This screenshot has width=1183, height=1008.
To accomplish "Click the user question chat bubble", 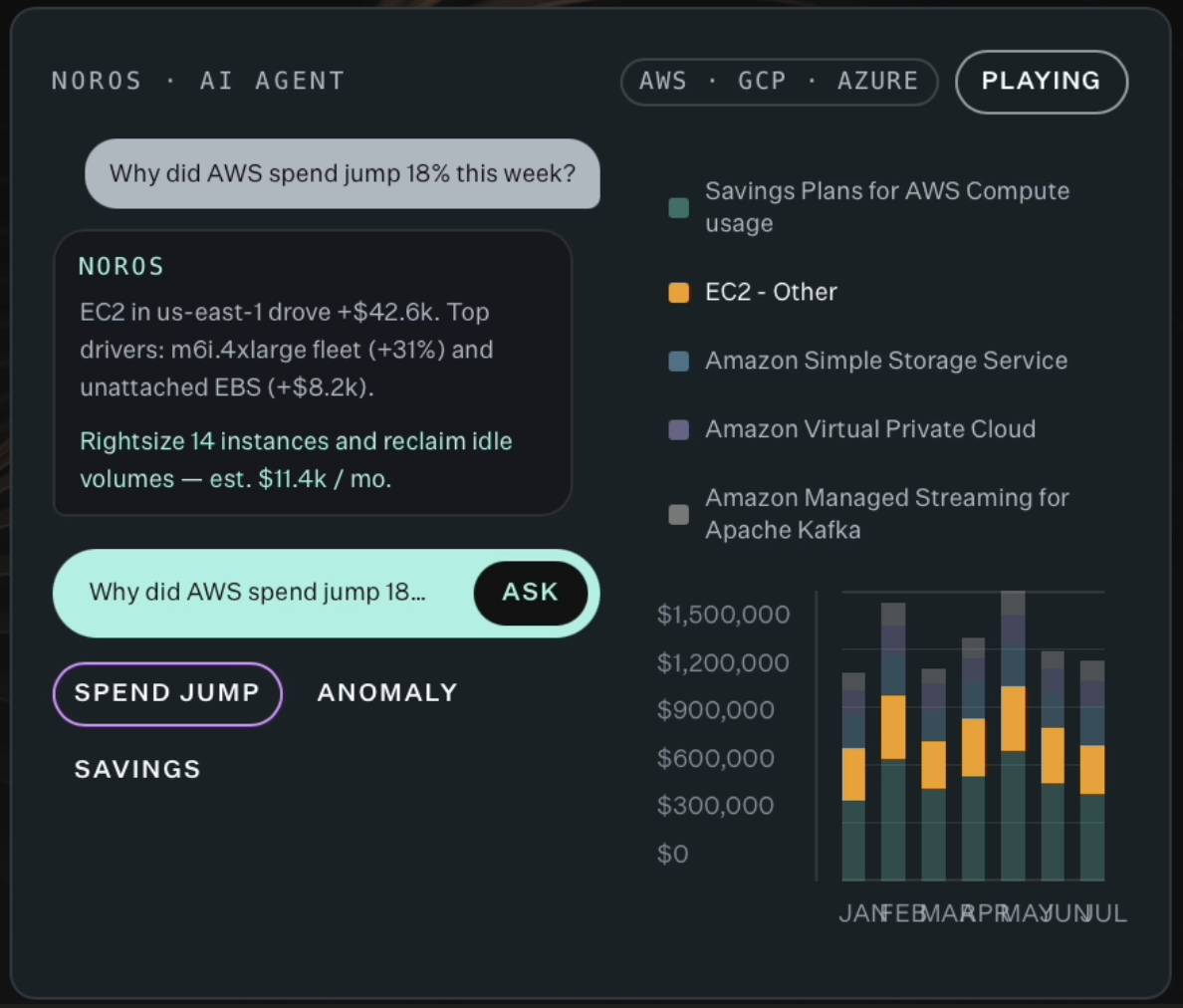I will click(x=343, y=173).
